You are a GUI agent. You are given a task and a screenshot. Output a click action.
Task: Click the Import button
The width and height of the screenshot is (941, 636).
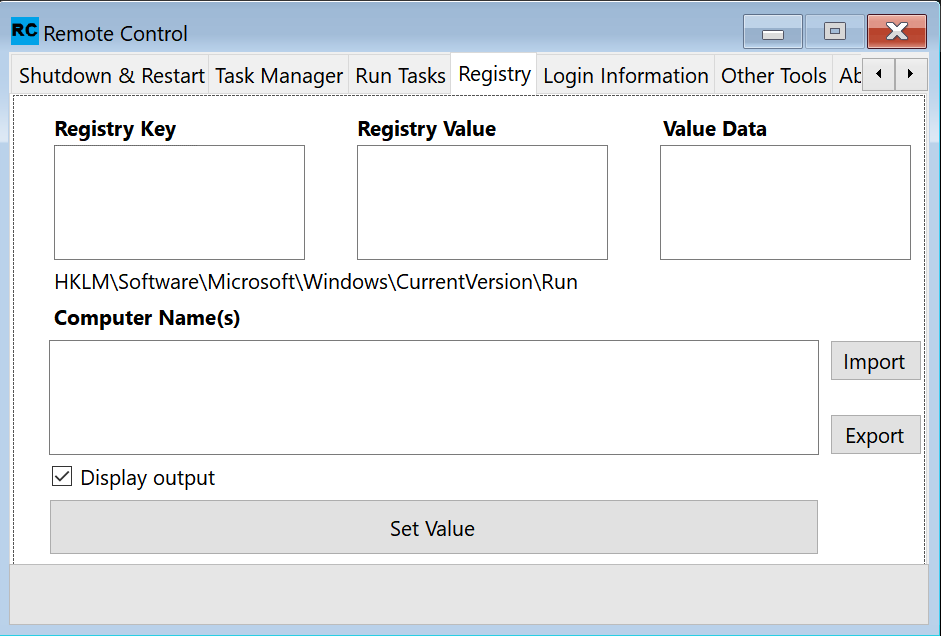[x=874, y=362]
